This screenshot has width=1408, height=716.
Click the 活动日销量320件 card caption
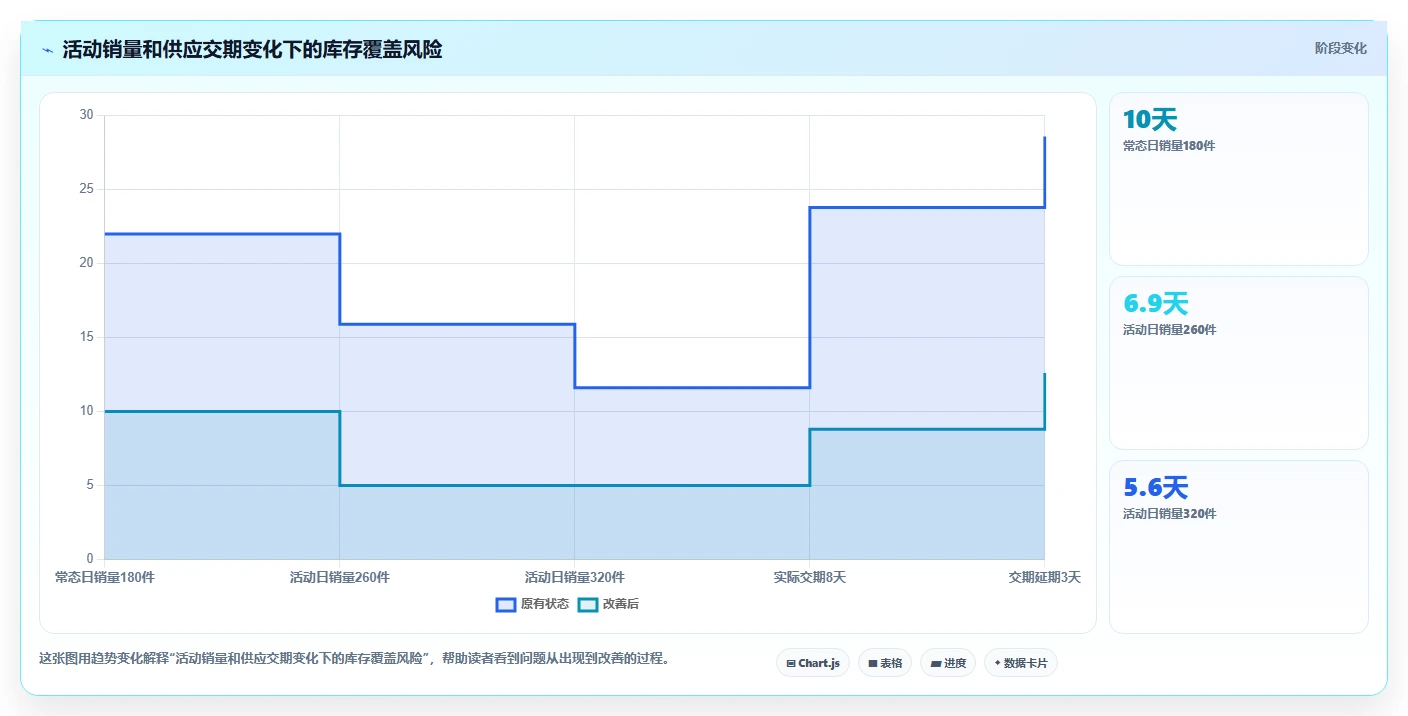pyautogui.click(x=1169, y=514)
